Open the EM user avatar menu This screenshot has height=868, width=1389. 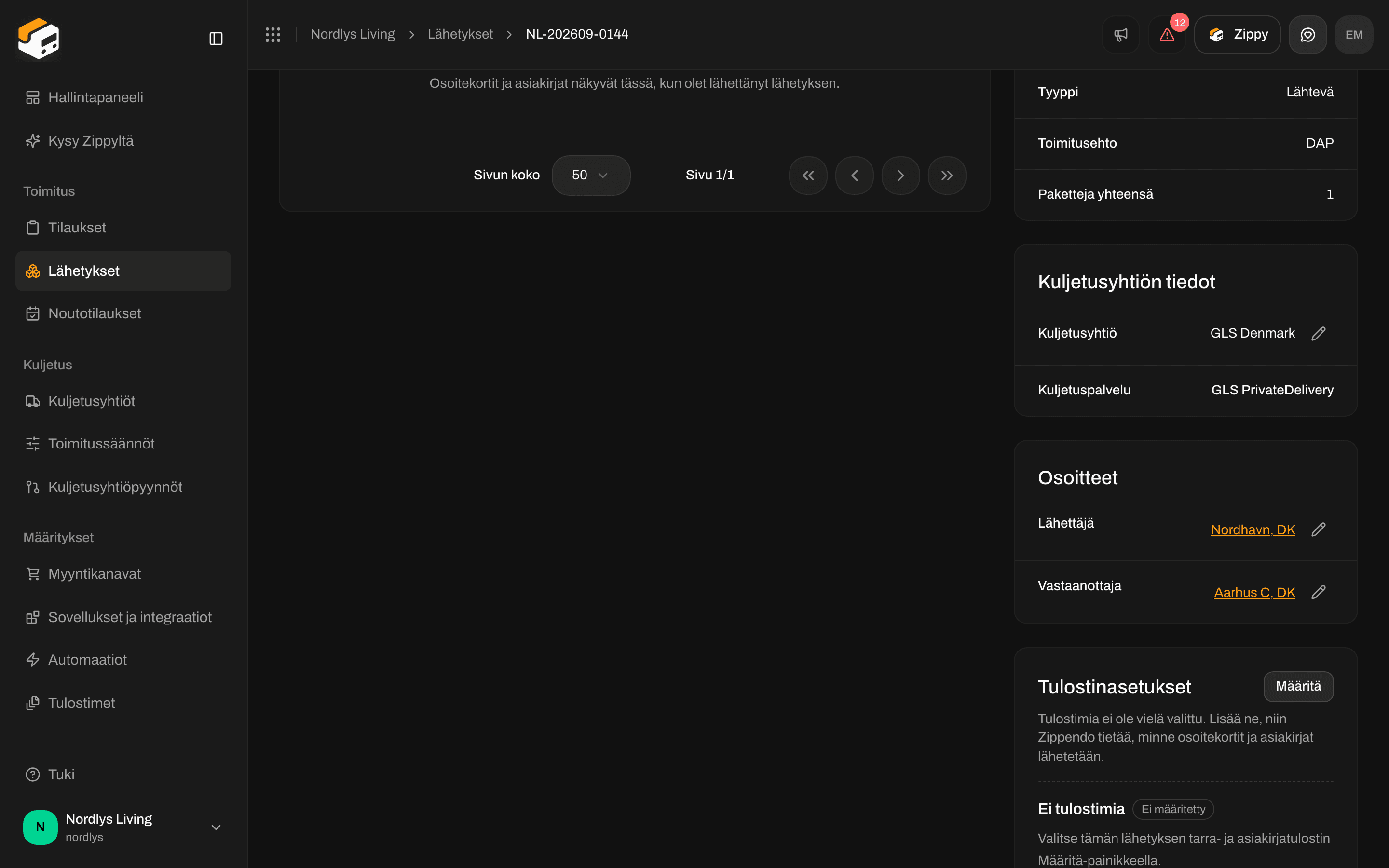pos(1354,34)
